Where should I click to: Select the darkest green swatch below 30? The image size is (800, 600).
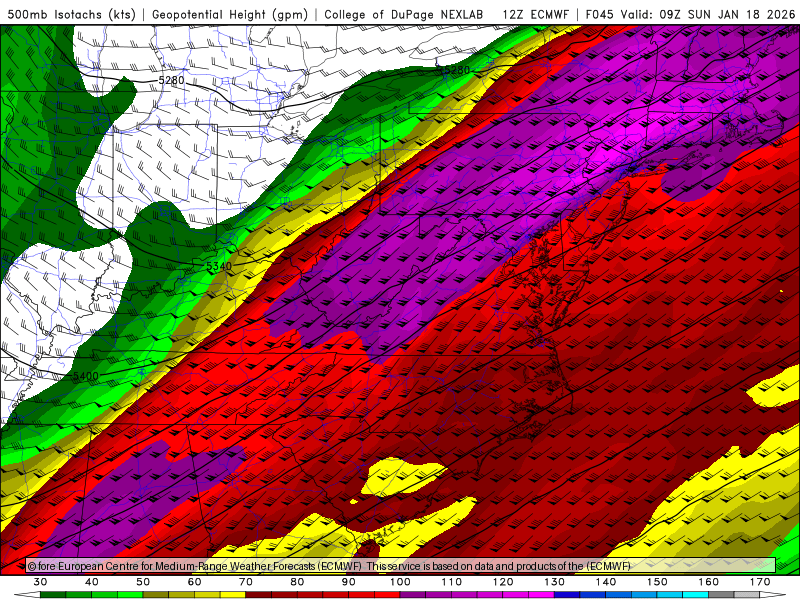[53, 595]
